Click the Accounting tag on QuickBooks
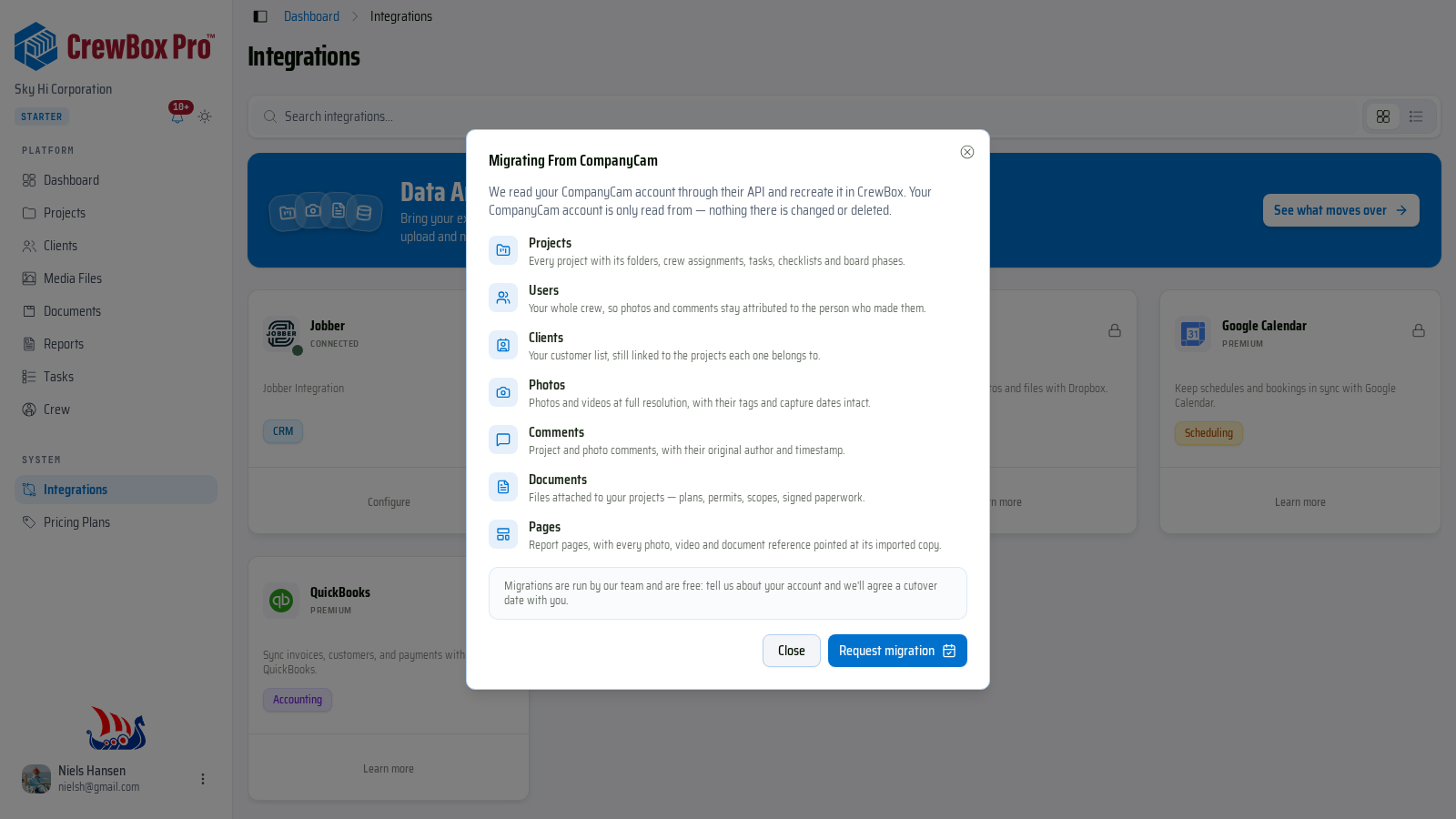Viewport: 1456px width, 819px height. pos(298,700)
